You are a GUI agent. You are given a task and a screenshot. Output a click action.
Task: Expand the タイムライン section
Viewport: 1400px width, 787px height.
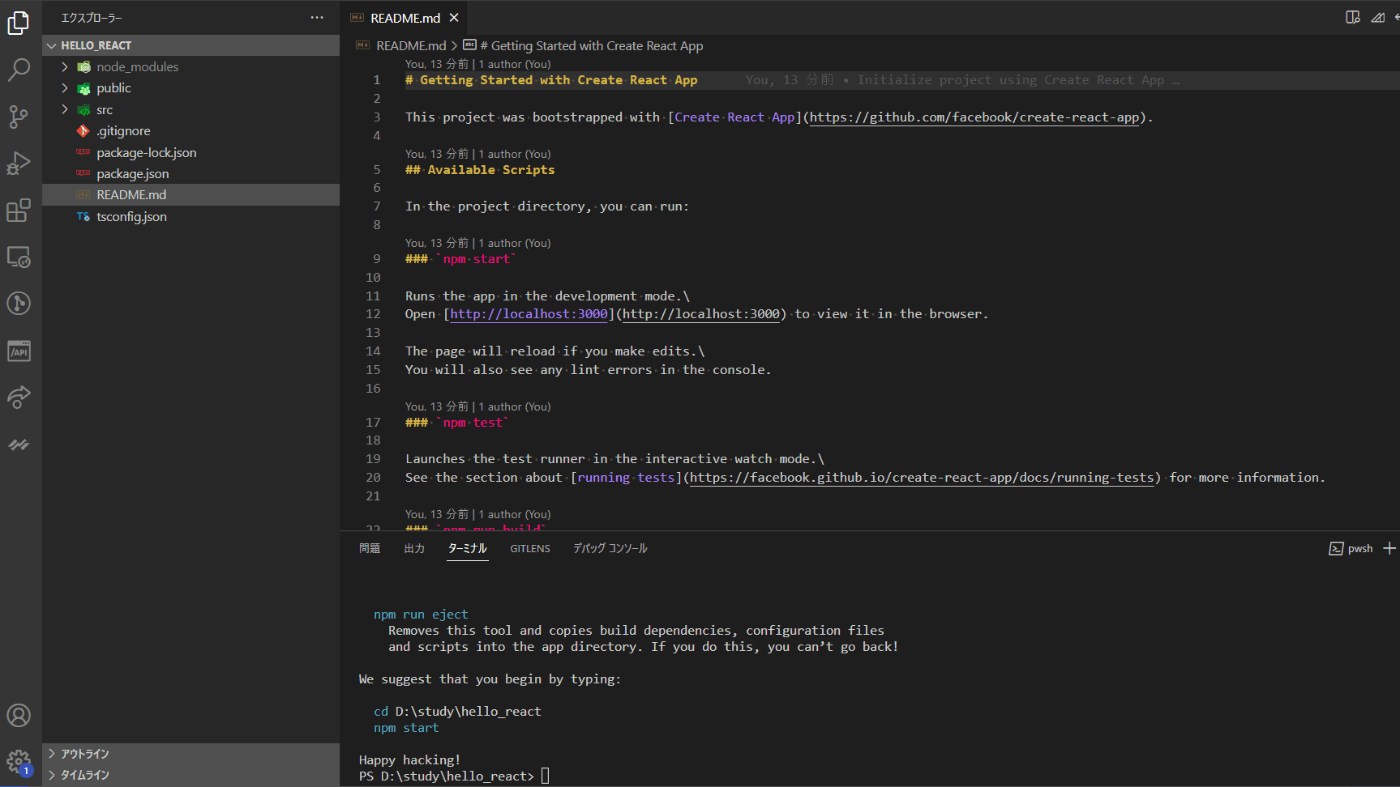point(190,775)
